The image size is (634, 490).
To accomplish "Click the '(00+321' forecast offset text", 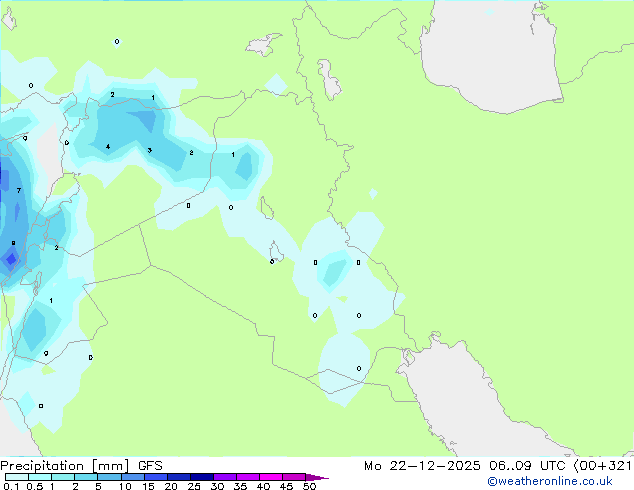I will (x=602, y=466).
